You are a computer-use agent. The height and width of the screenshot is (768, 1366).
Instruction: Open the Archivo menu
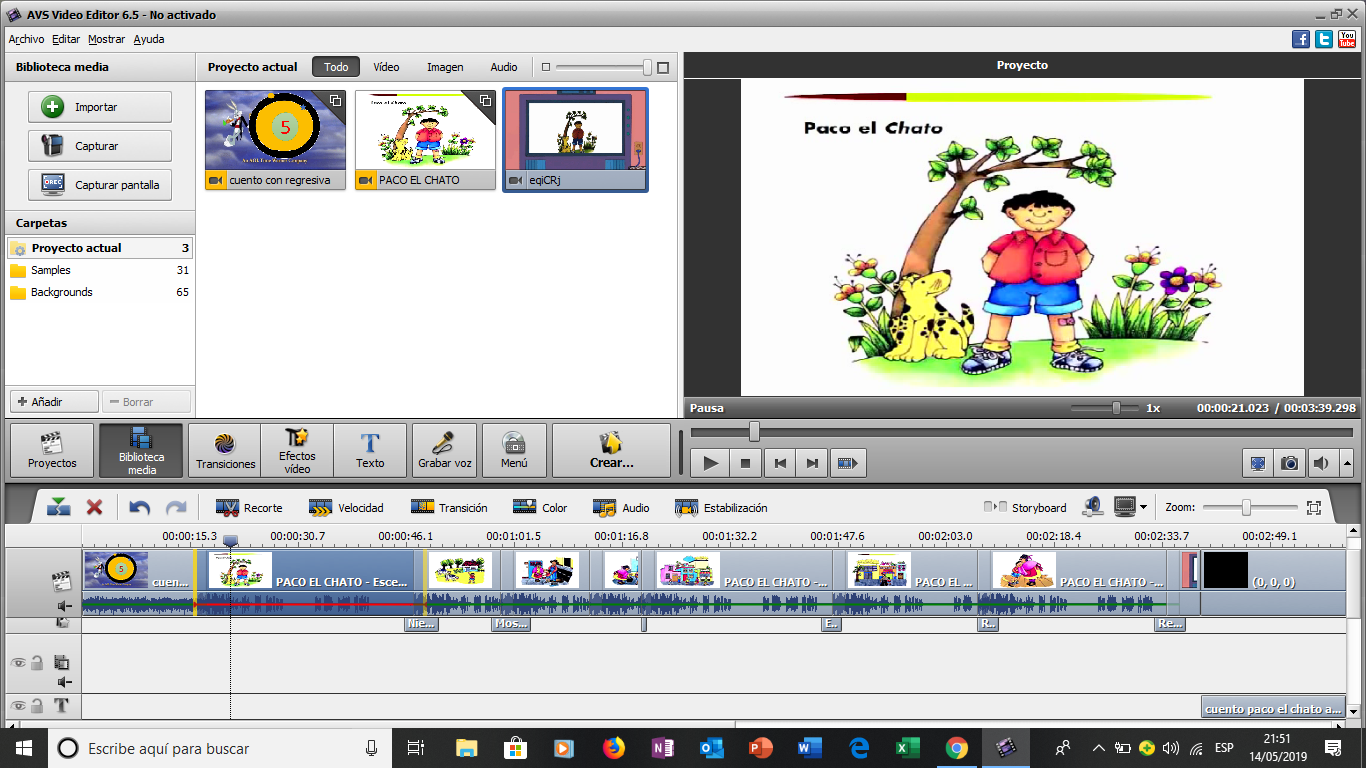coord(26,39)
